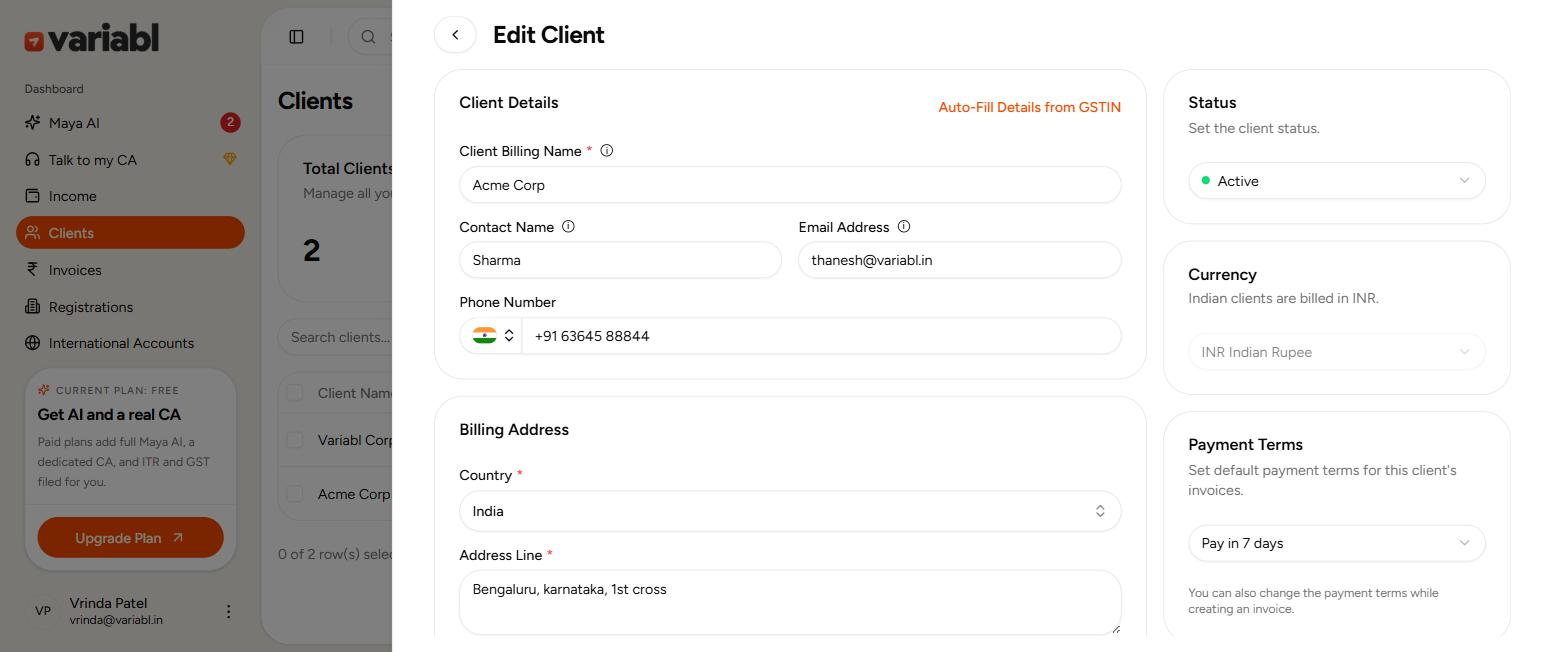This screenshot has height=652, width=1568.
Task: Click the Variabl logo
Action: click(92, 39)
